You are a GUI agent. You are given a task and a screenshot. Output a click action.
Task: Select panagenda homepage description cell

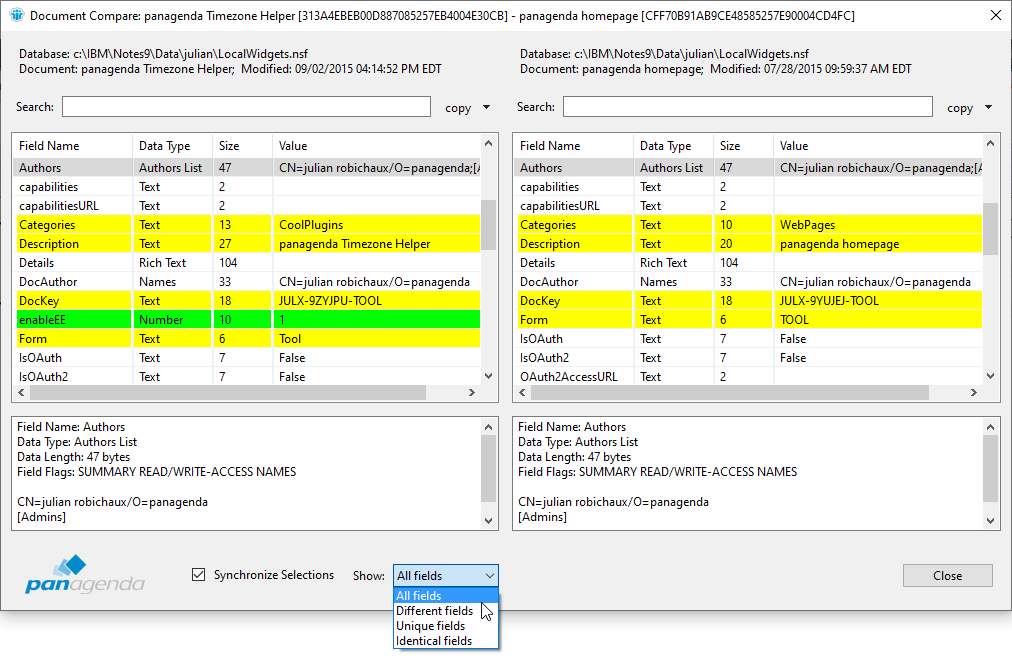(x=839, y=244)
